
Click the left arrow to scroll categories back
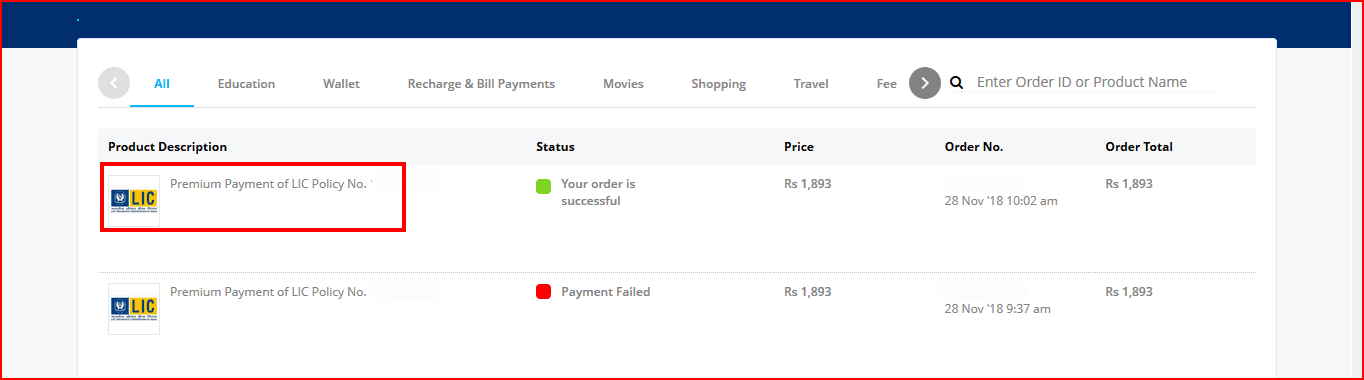[x=114, y=83]
